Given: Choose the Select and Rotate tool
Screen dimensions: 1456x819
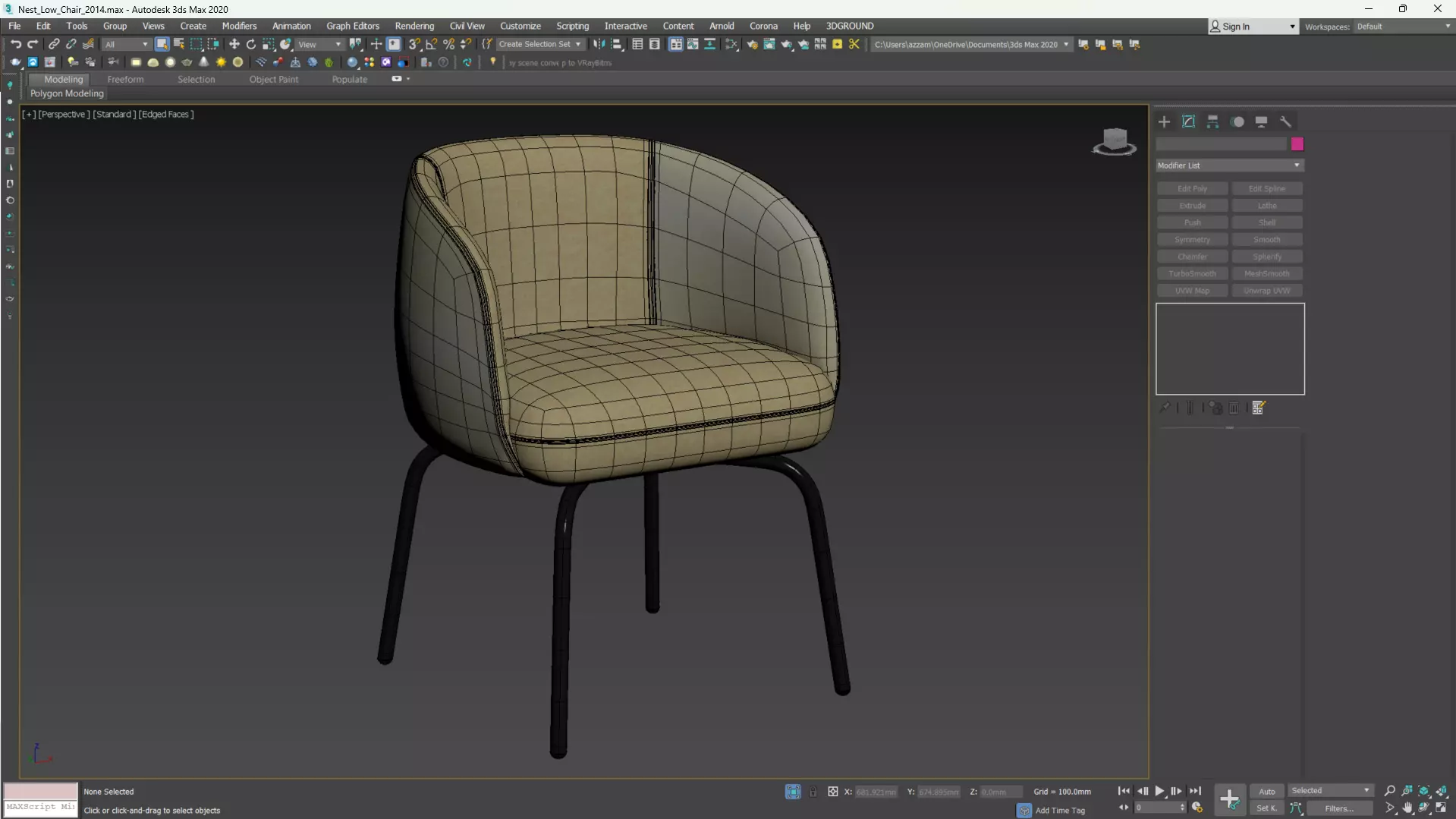Looking at the screenshot, I should click(x=251, y=44).
